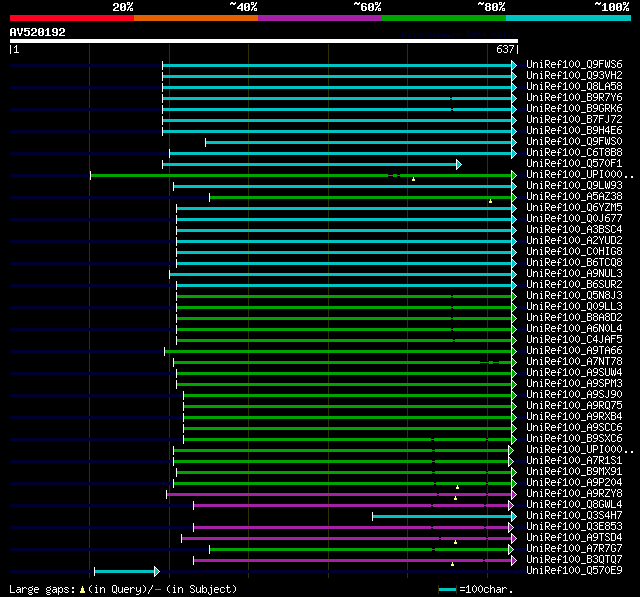
Task: Select the green ~80% legend segment
Action: [443, 18]
